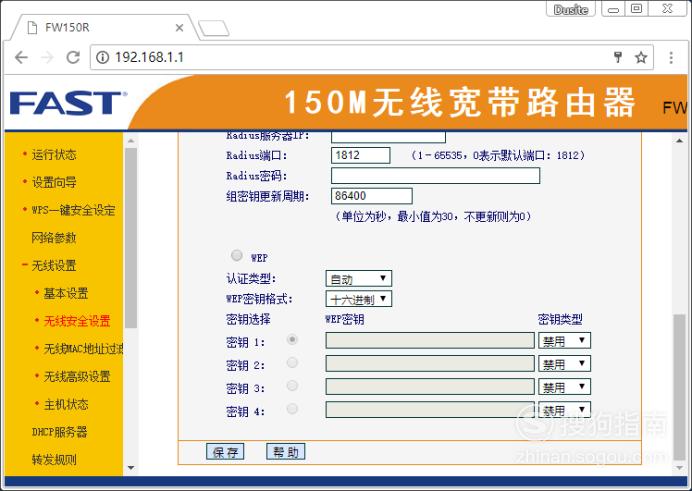Go back with the browser back arrow
Screen dimensions: 692x491
pos(21,57)
